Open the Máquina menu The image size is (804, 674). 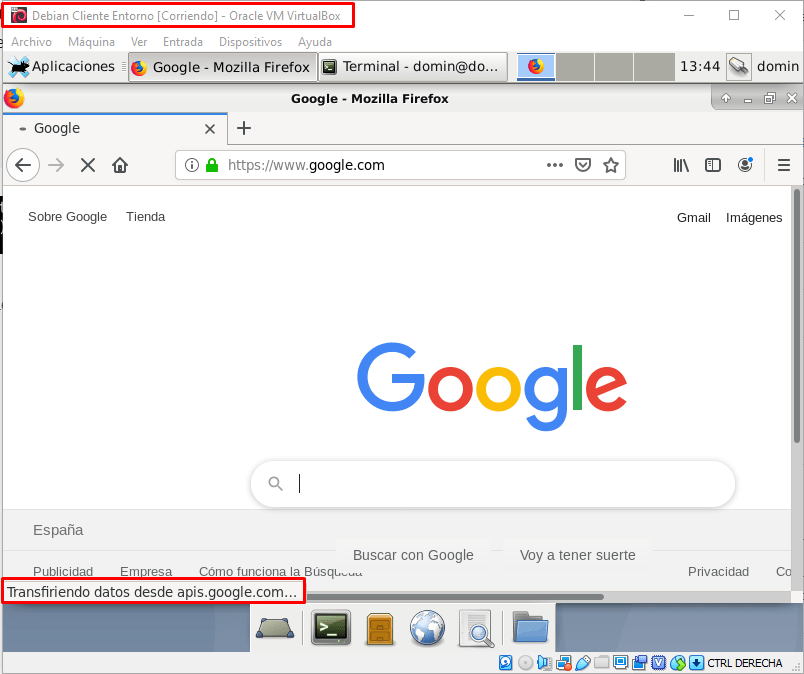(91, 42)
